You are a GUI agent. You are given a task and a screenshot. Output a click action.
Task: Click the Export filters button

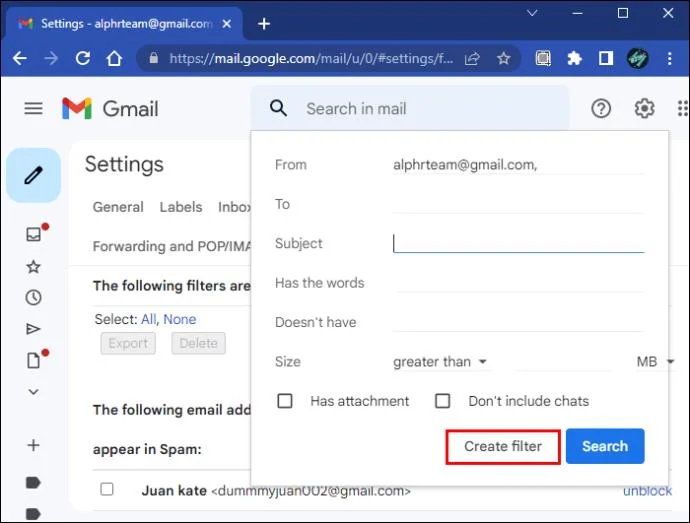(128, 343)
